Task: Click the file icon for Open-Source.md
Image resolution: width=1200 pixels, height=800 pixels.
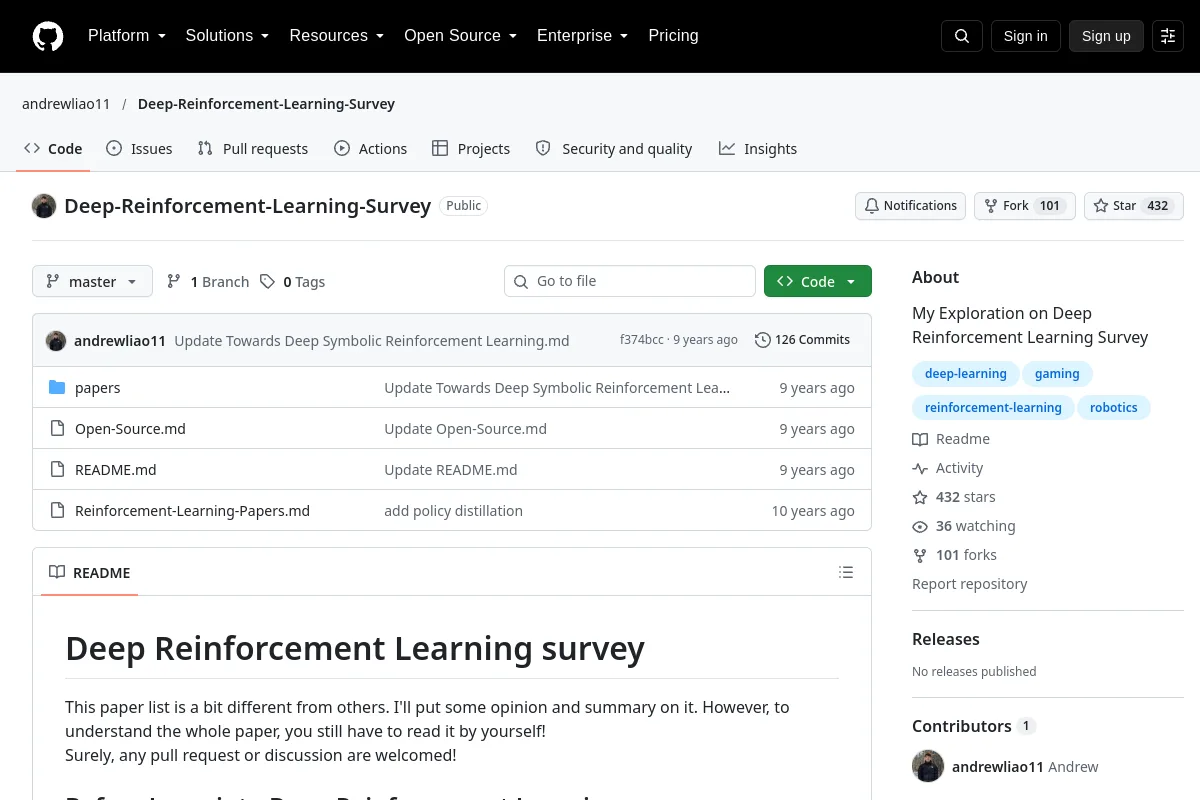Action: [x=57, y=429]
